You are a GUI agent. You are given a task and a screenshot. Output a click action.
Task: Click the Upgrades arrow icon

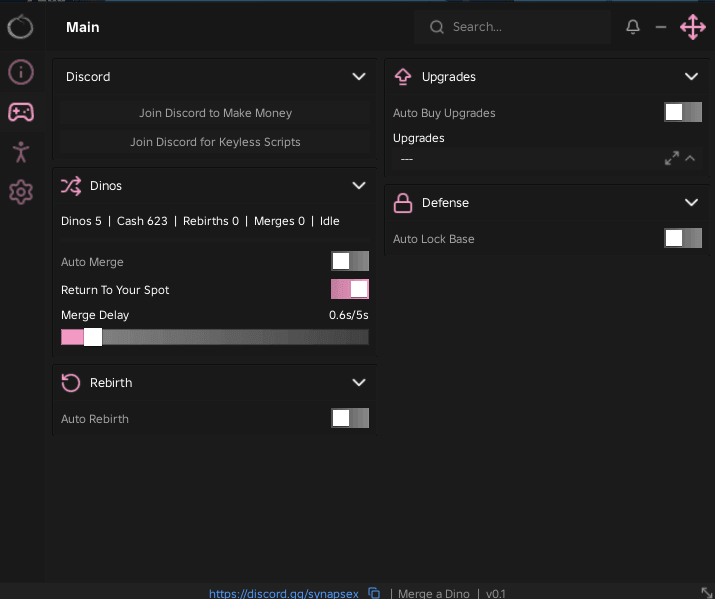click(403, 77)
